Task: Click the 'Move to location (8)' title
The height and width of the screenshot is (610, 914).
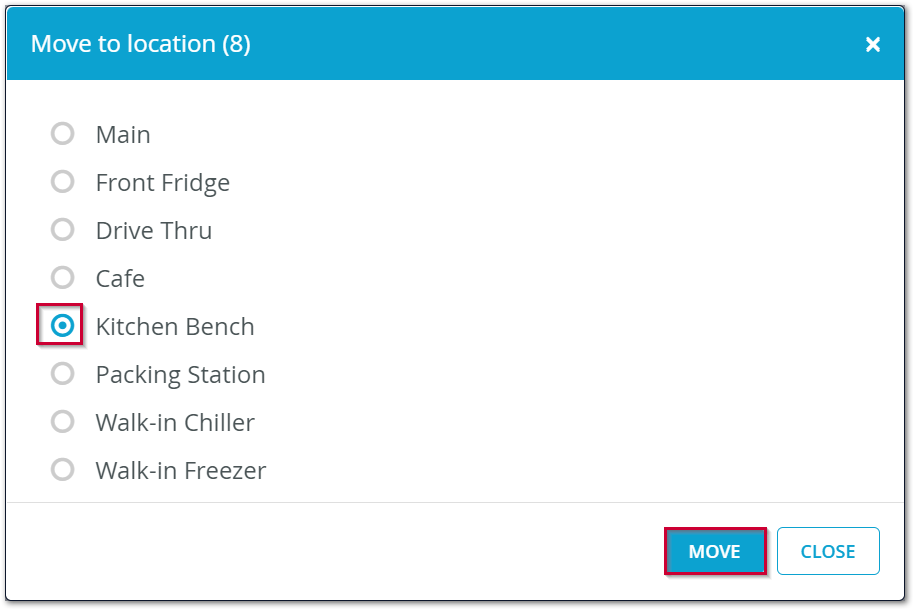Action: [x=141, y=44]
